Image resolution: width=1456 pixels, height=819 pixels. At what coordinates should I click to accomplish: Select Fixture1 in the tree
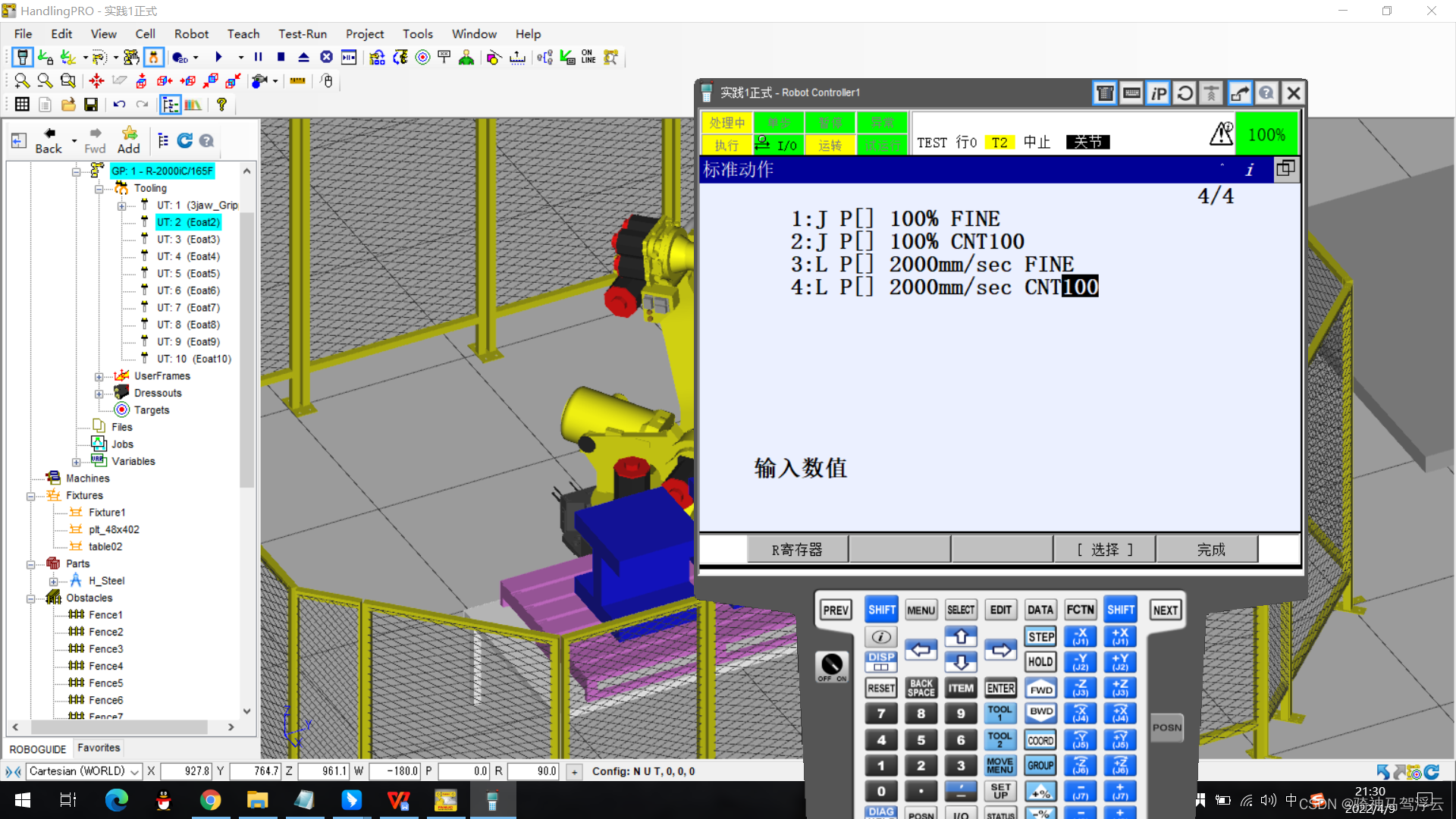coord(107,513)
